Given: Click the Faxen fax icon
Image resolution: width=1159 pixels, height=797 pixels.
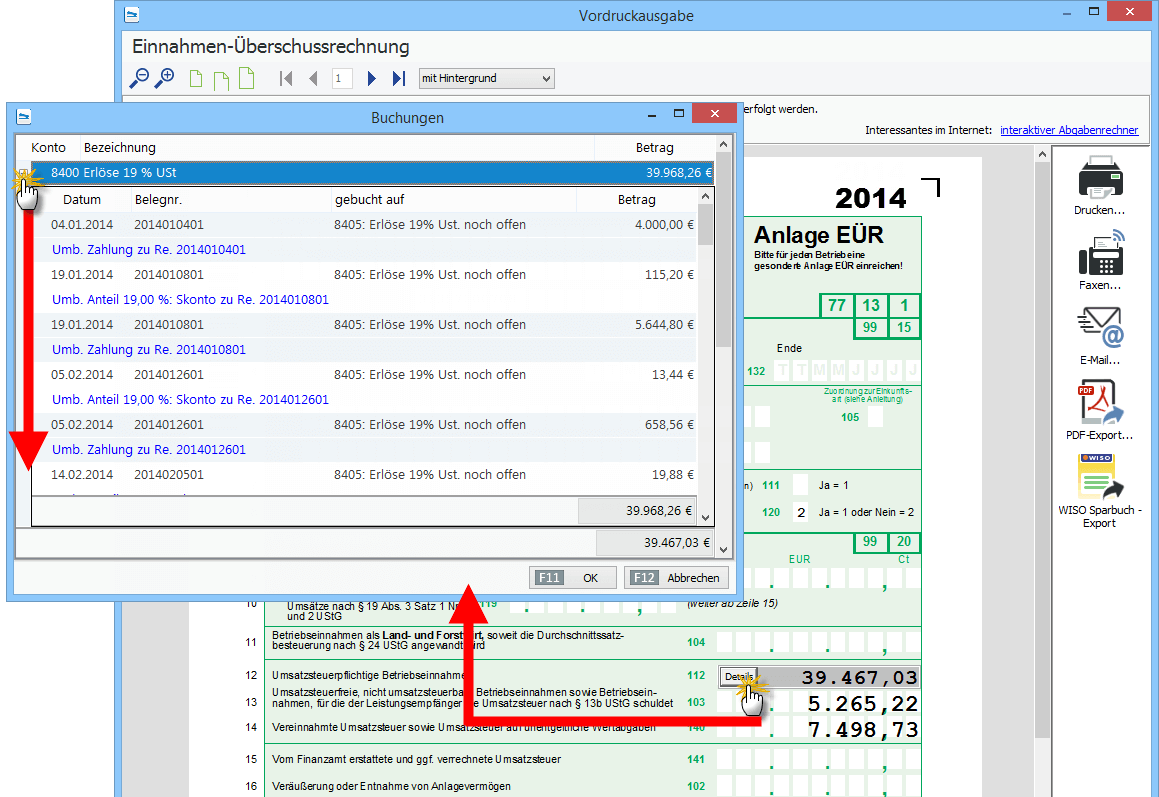Looking at the screenshot, I should pyautogui.click(x=1100, y=255).
